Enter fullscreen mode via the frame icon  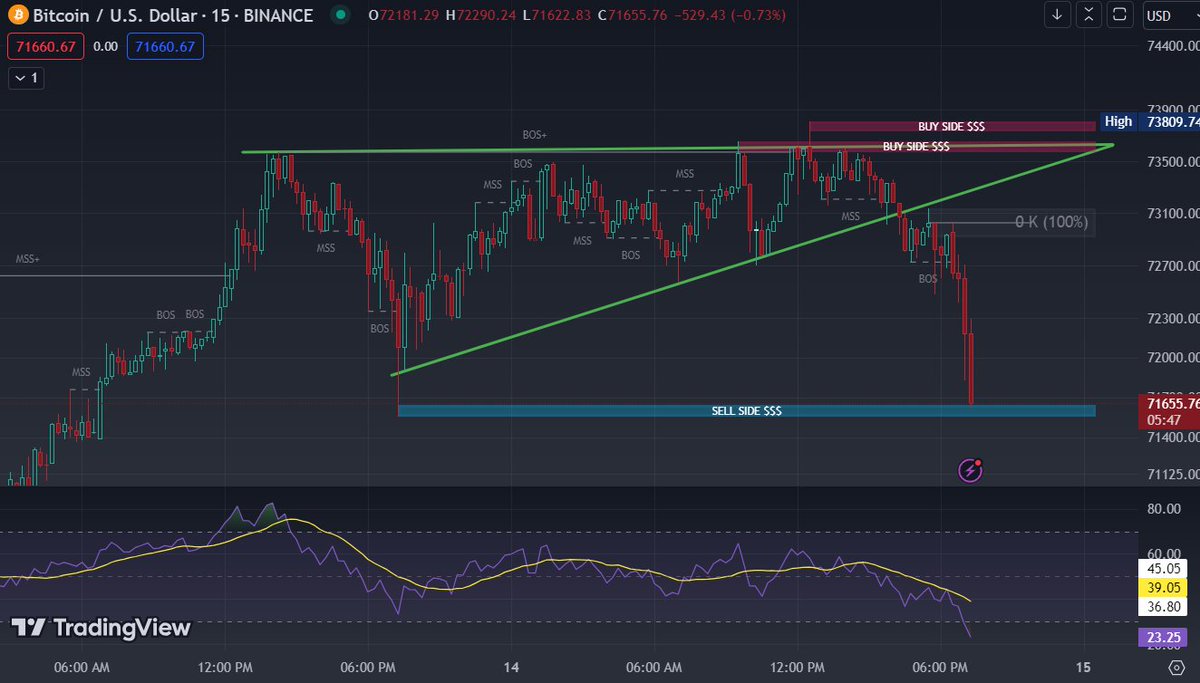1120,15
